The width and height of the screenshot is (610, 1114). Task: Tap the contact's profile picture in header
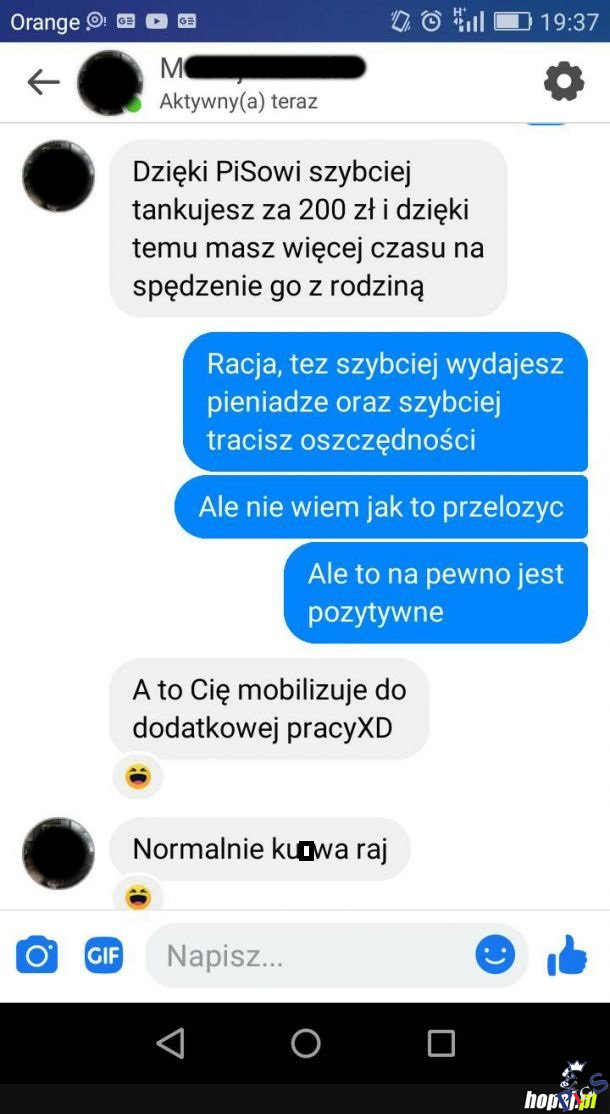coord(110,82)
